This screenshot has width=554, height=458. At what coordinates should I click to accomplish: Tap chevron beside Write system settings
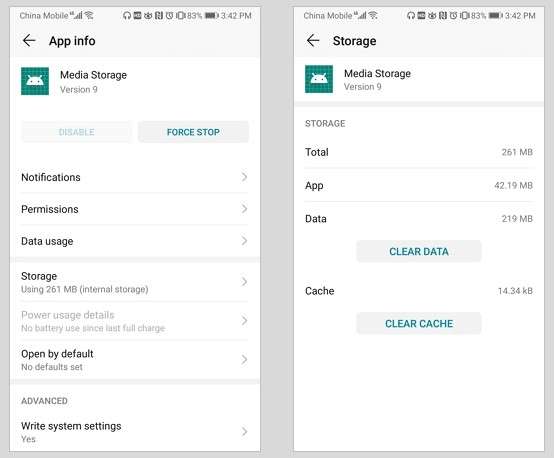coord(244,432)
